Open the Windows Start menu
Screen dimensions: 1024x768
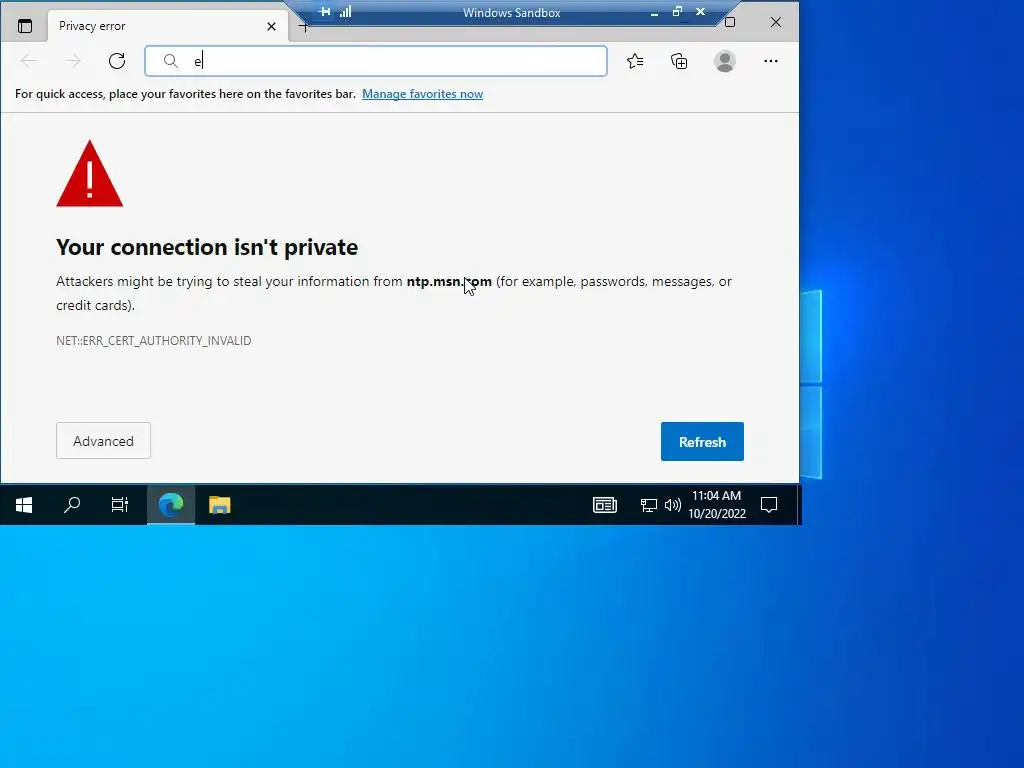click(x=24, y=505)
